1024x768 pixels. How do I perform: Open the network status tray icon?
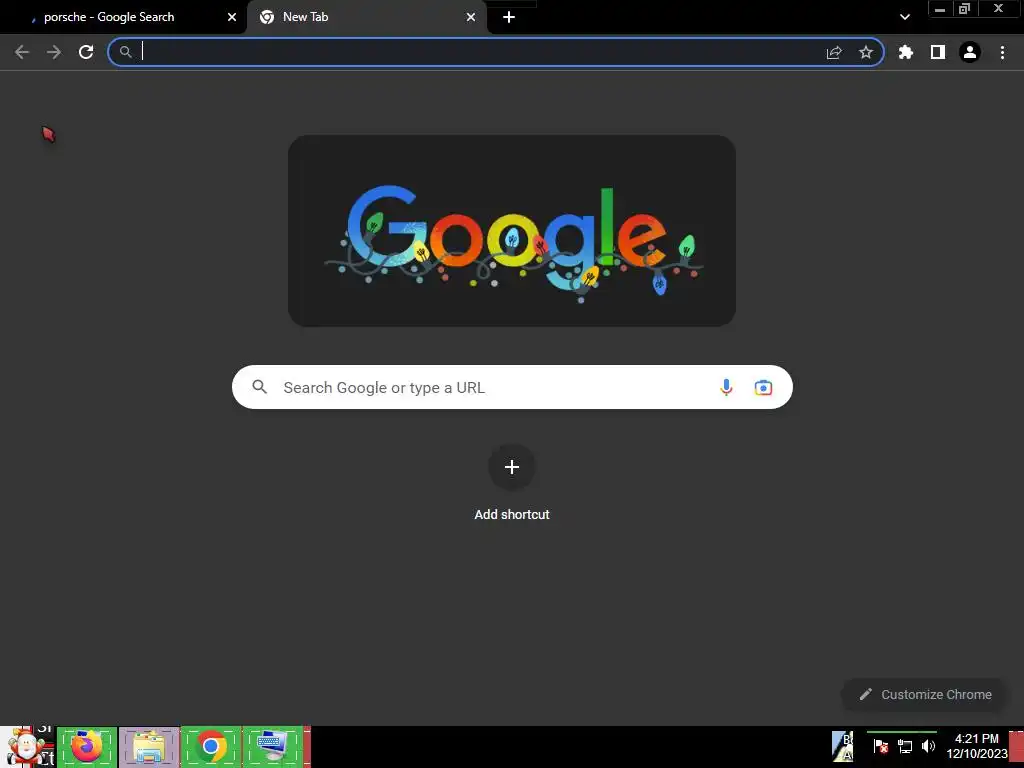905,746
